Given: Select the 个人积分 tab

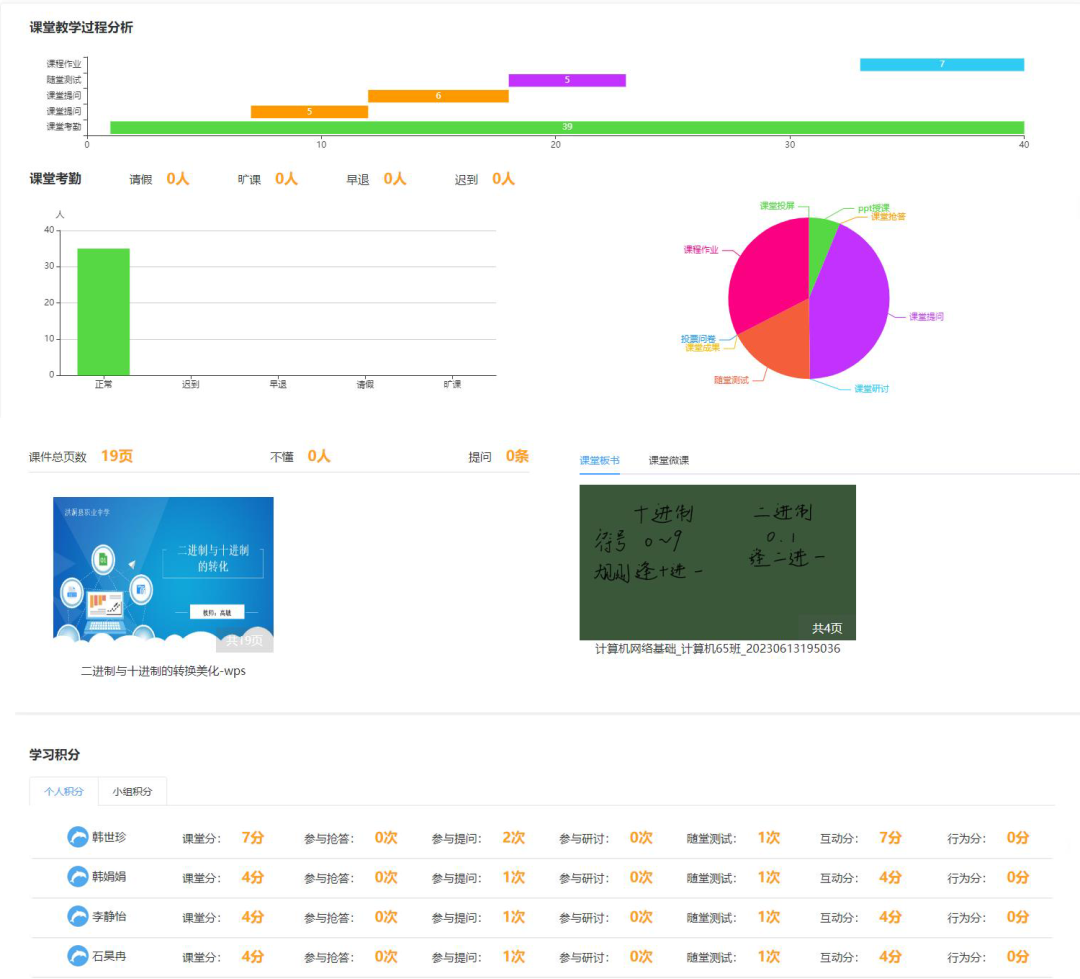Looking at the screenshot, I should 64,791.
